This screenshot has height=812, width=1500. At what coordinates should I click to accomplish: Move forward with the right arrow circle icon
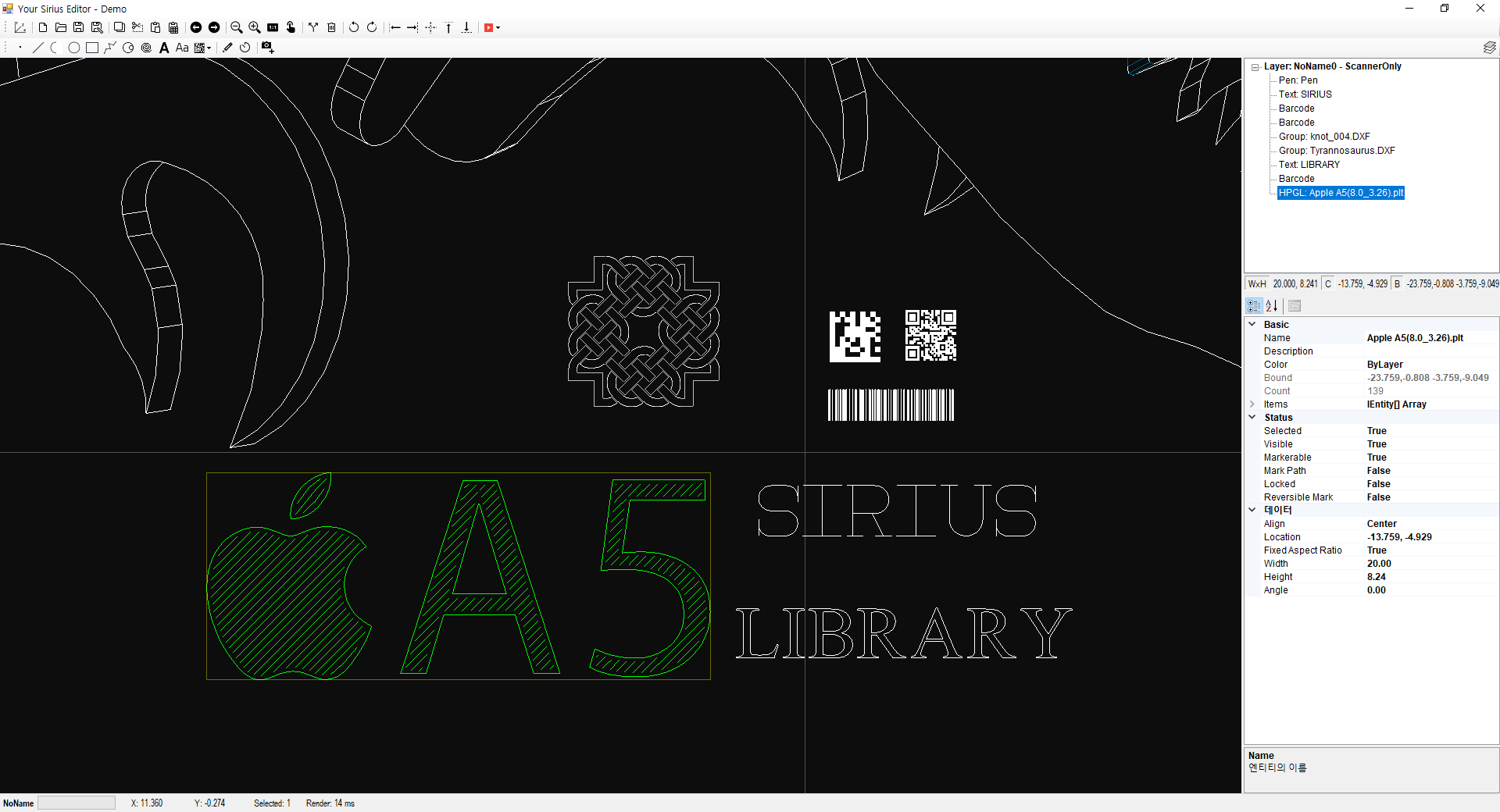point(214,27)
